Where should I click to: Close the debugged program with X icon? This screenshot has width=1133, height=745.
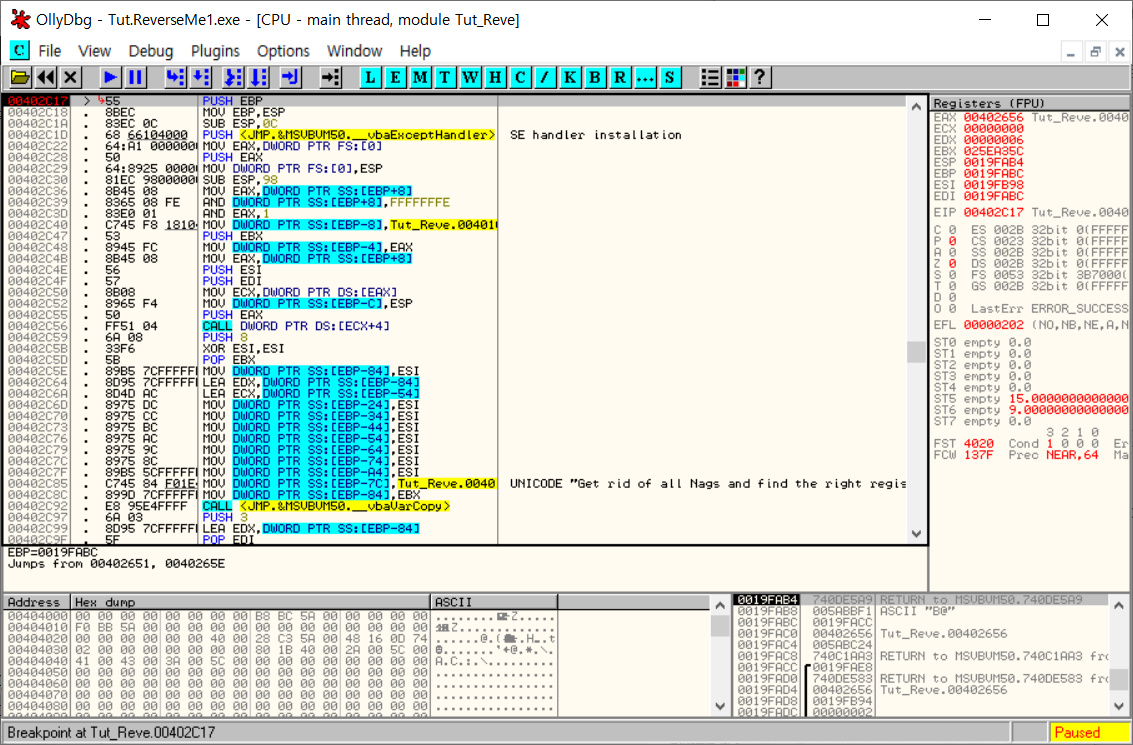tap(70, 77)
